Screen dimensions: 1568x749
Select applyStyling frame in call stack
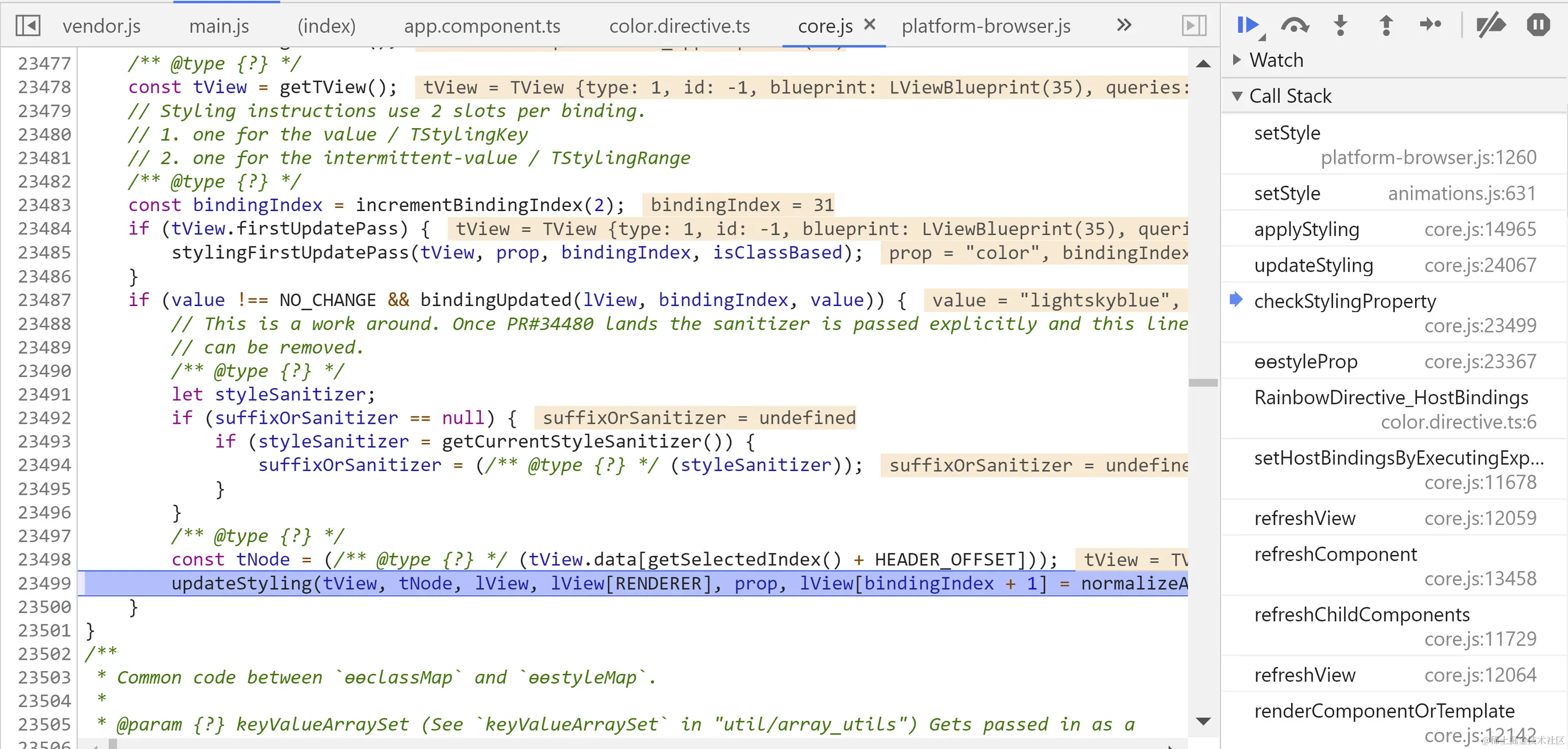tap(1306, 229)
